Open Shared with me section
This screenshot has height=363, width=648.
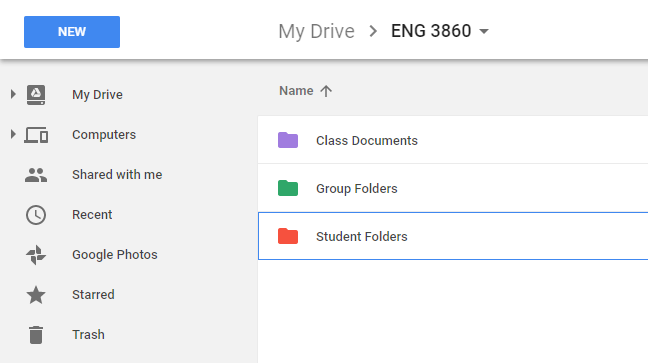pos(117,174)
